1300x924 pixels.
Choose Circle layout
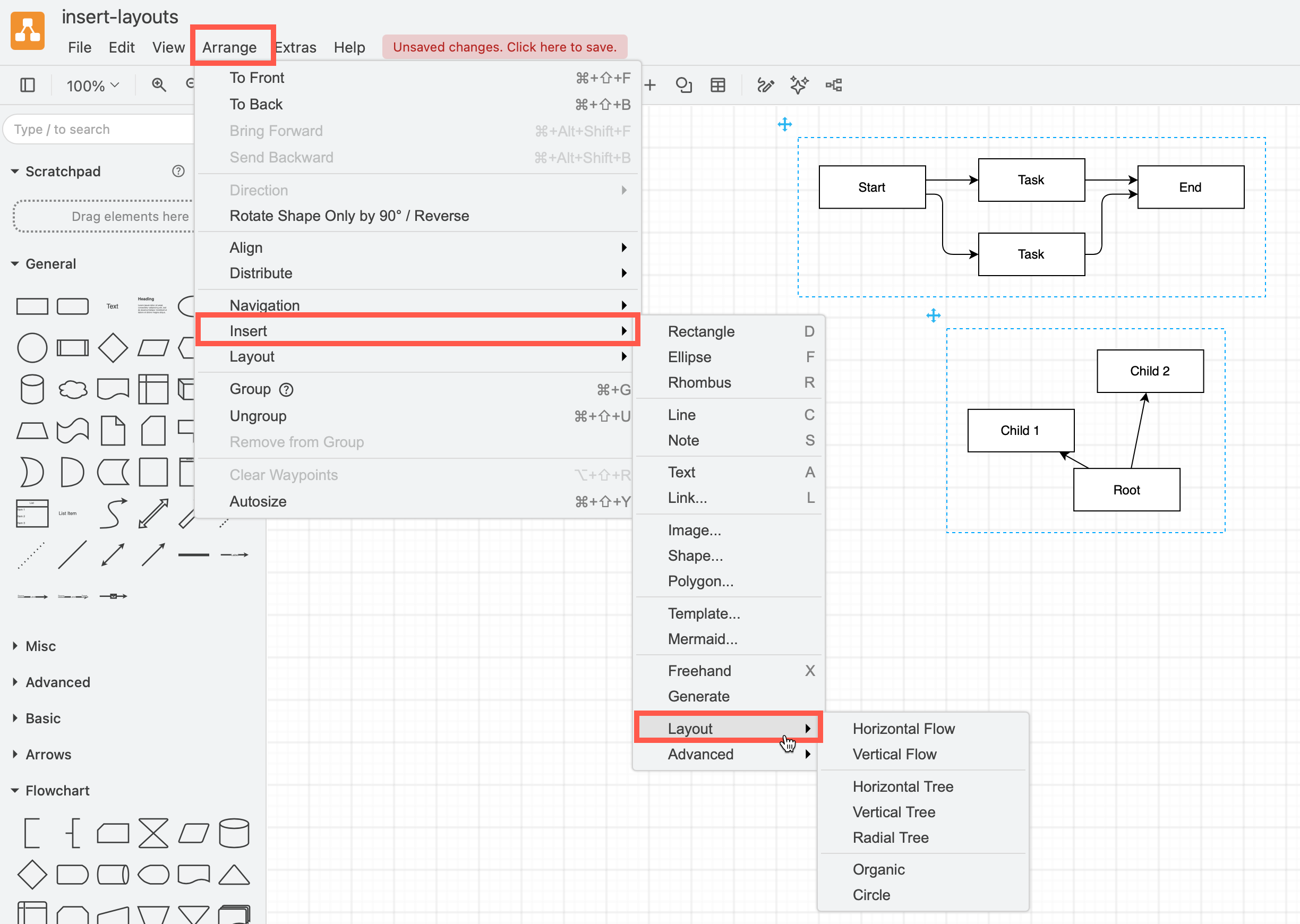click(x=923, y=895)
